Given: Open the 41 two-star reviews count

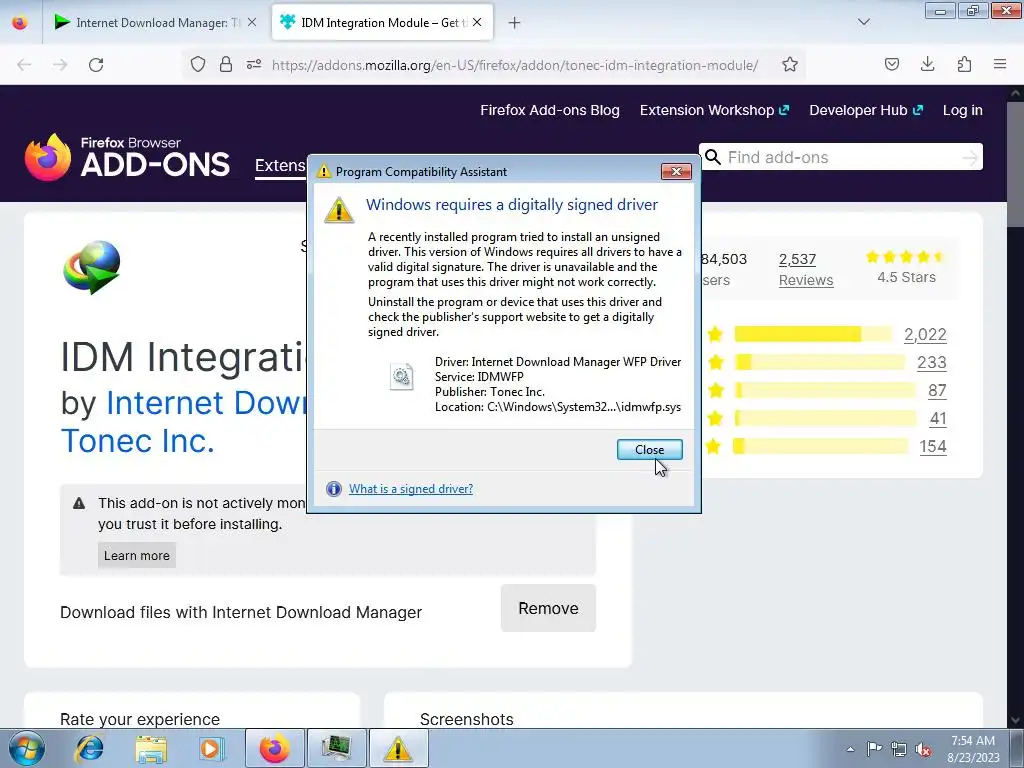Looking at the screenshot, I should [938, 419].
